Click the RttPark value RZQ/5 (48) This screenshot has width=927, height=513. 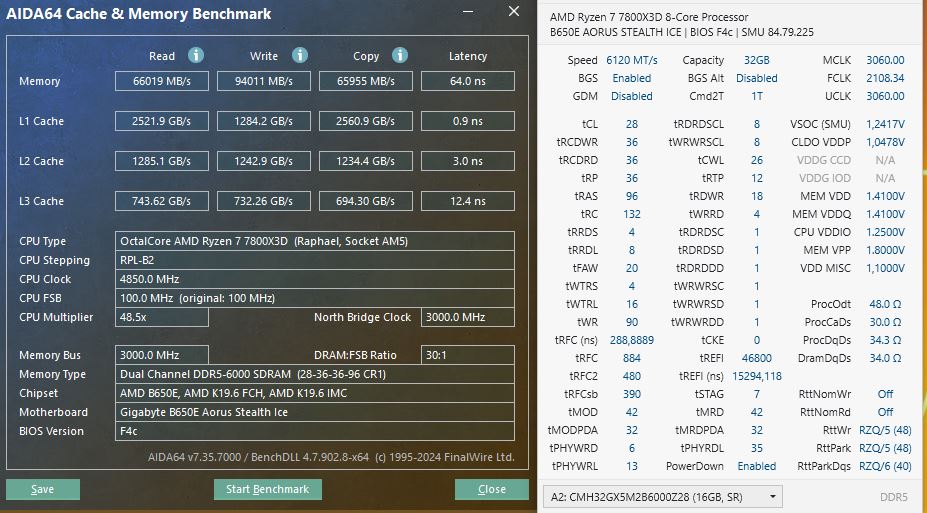pyautogui.click(x=885, y=448)
